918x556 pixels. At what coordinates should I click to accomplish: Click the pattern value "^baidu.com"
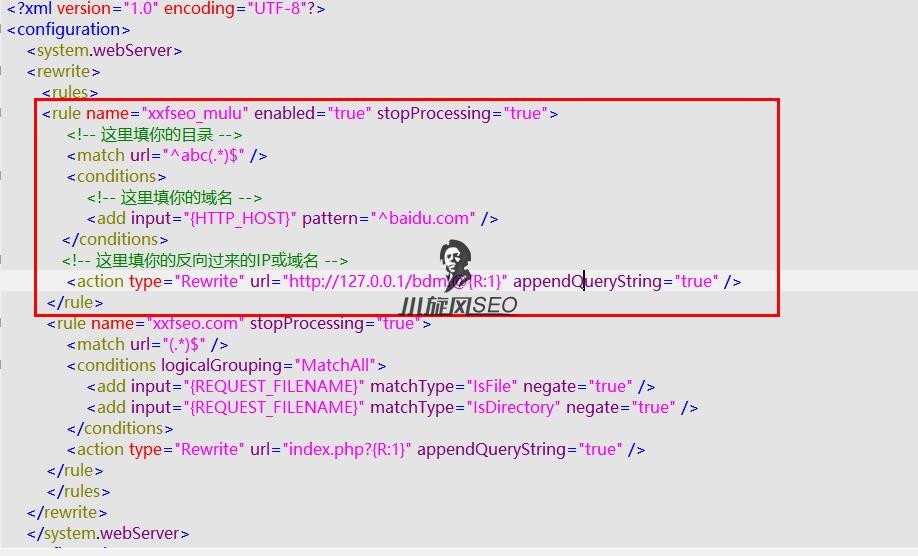click(x=423, y=219)
